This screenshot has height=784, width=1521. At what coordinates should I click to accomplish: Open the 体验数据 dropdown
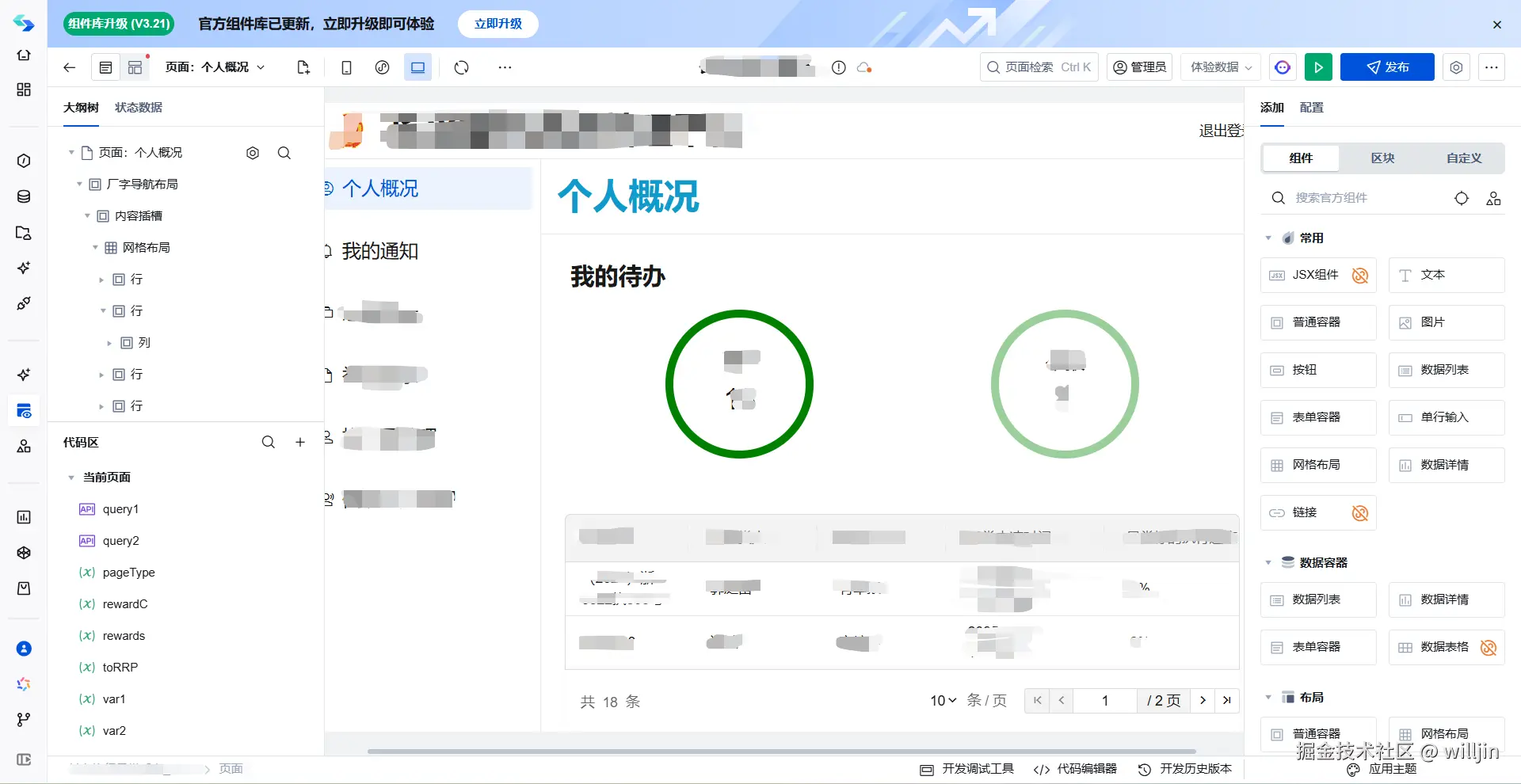(1221, 67)
